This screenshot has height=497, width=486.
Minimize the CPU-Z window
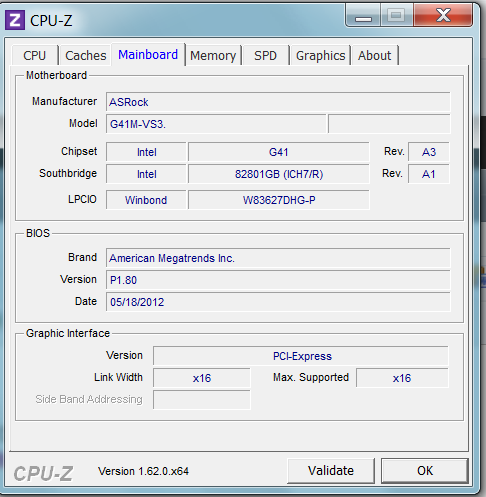pos(363,15)
